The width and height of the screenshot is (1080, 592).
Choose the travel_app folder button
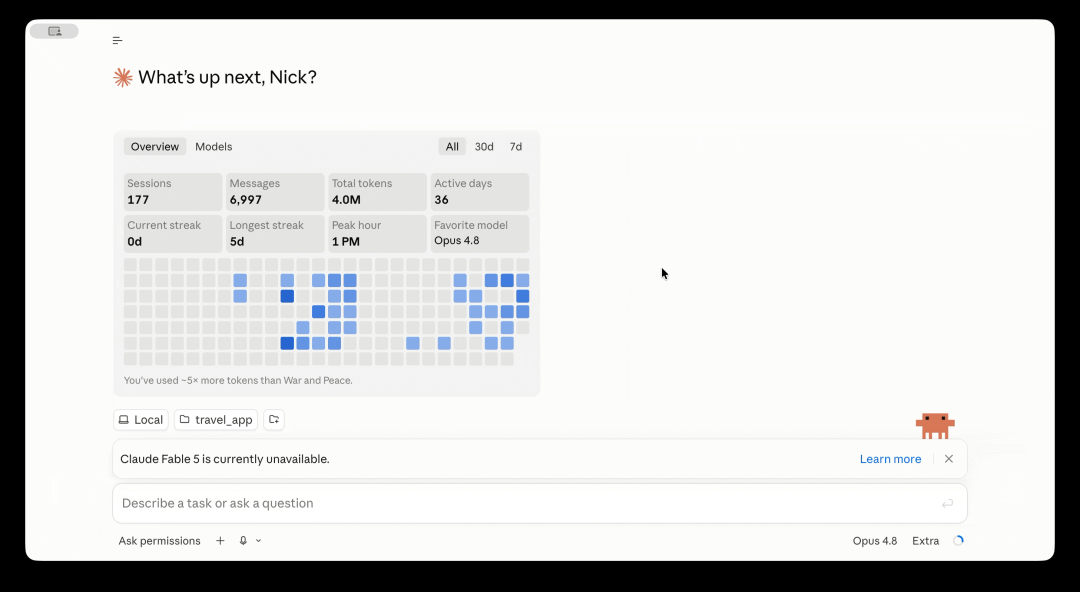(x=216, y=420)
